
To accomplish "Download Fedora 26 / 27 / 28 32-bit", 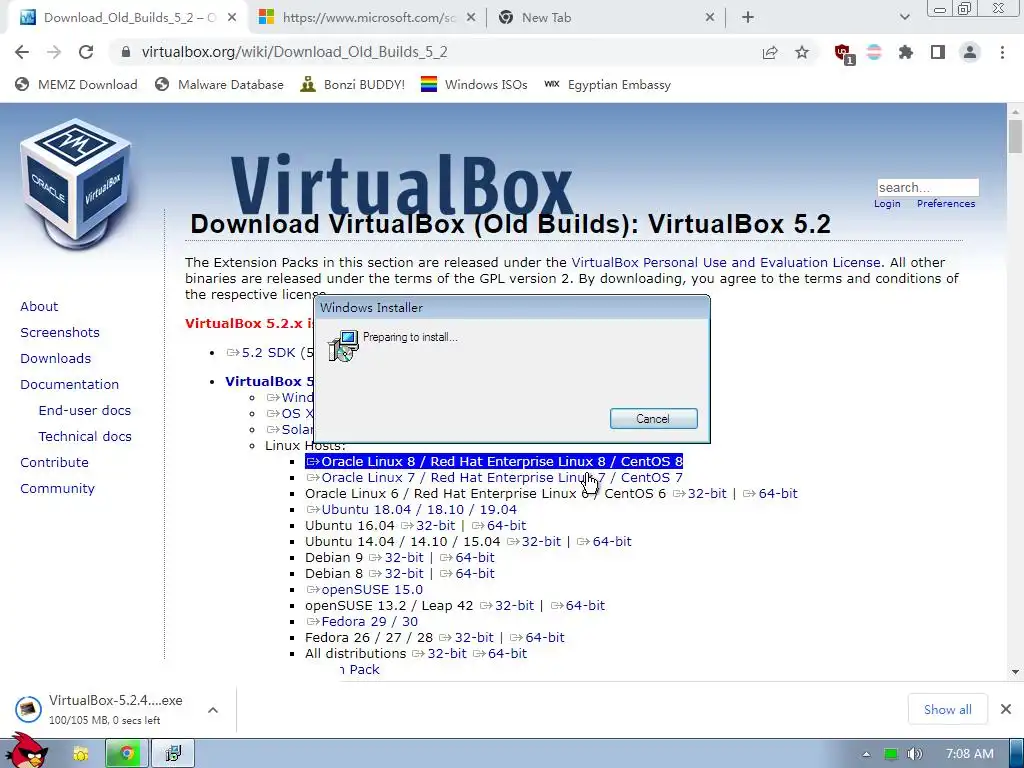I will pos(466,637).
